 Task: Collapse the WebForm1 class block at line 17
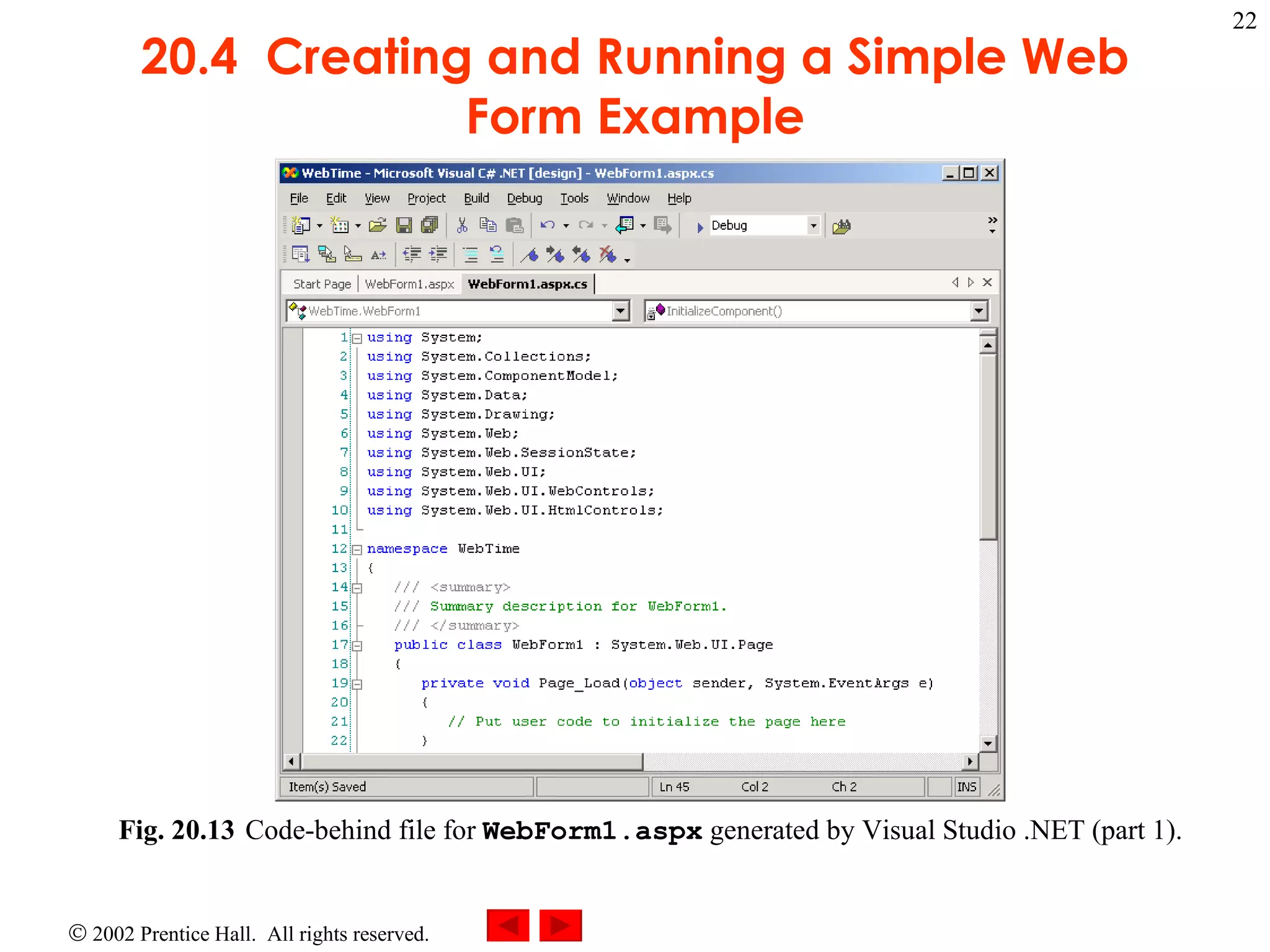coord(357,646)
